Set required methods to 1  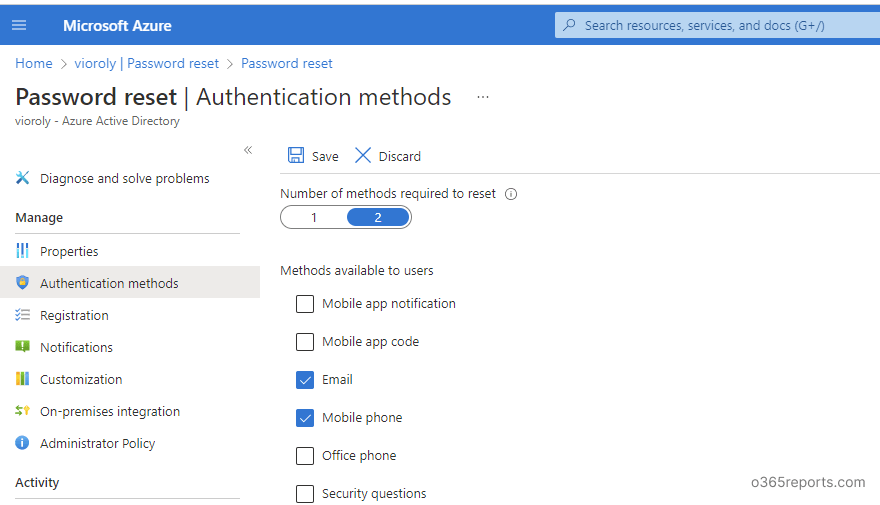(x=314, y=217)
